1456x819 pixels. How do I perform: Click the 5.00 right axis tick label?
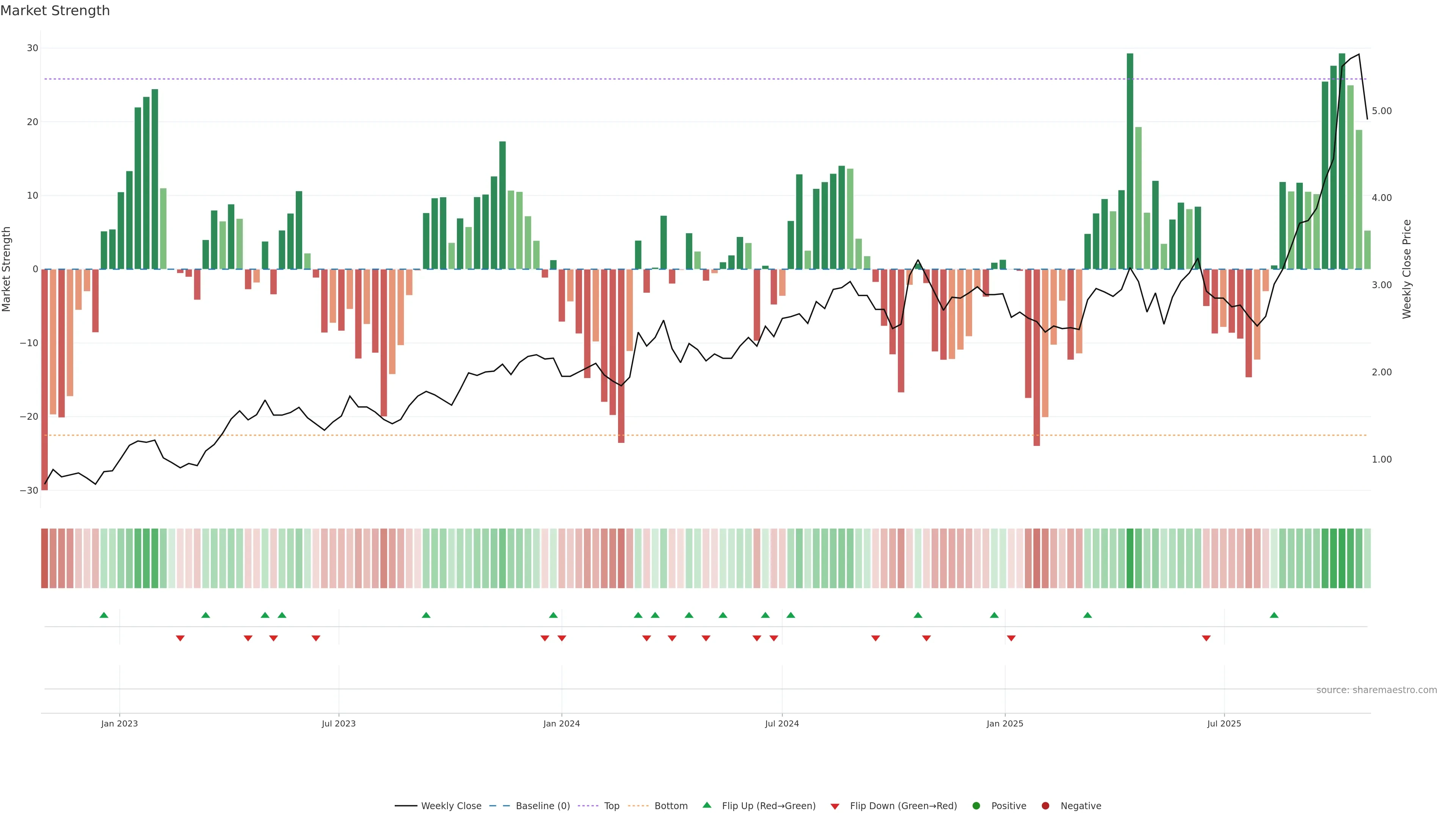[1381, 111]
